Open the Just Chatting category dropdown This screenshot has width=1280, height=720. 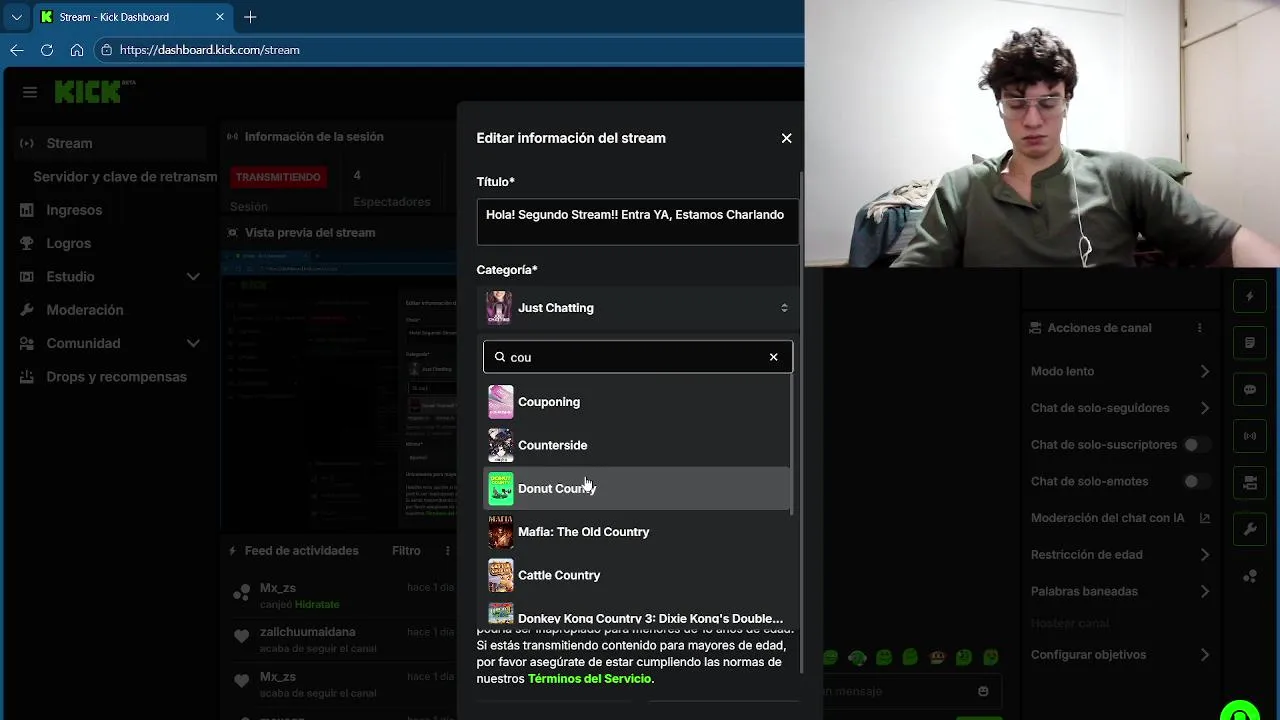[x=638, y=308]
